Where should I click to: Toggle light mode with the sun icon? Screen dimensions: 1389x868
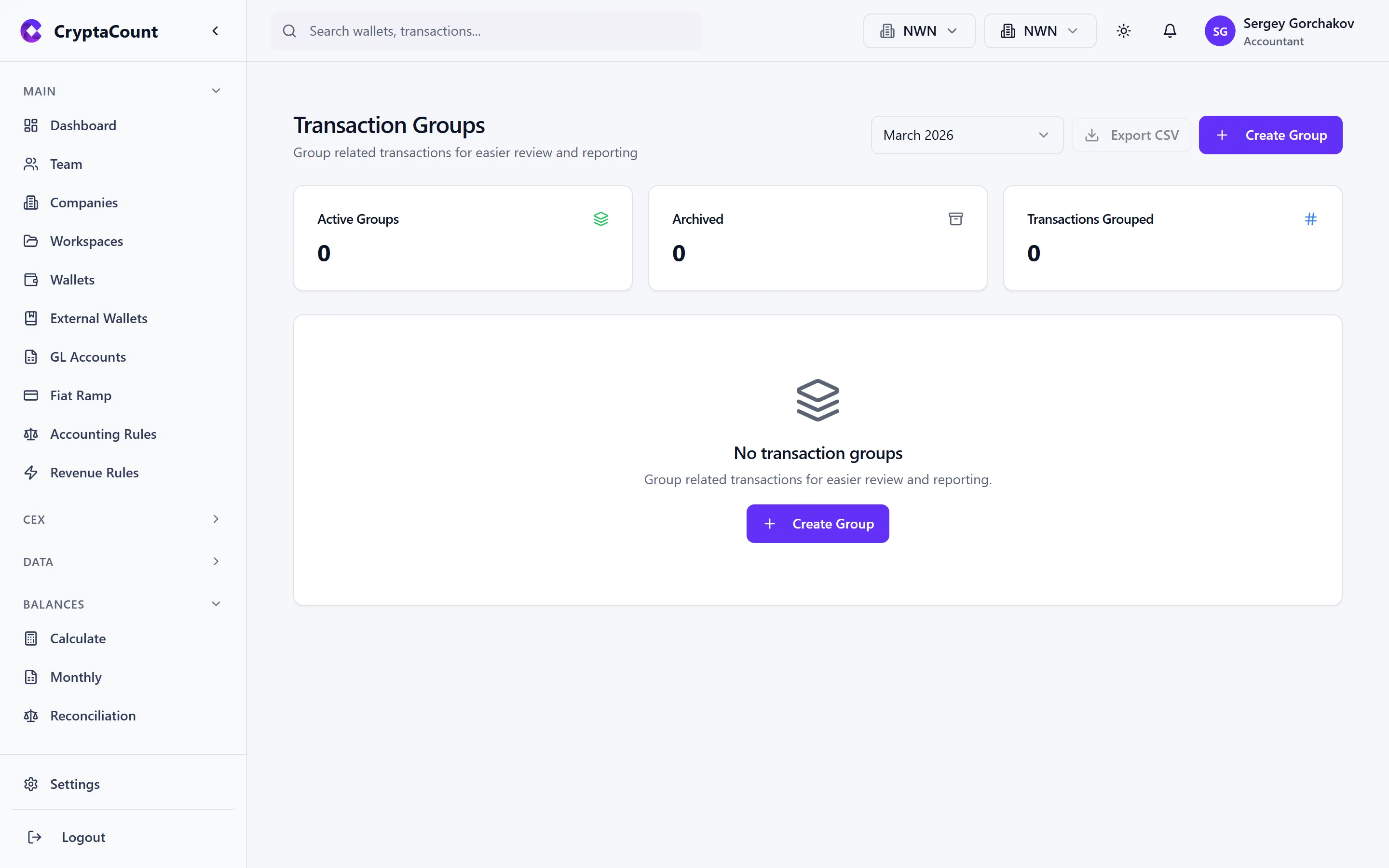(x=1123, y=31)
